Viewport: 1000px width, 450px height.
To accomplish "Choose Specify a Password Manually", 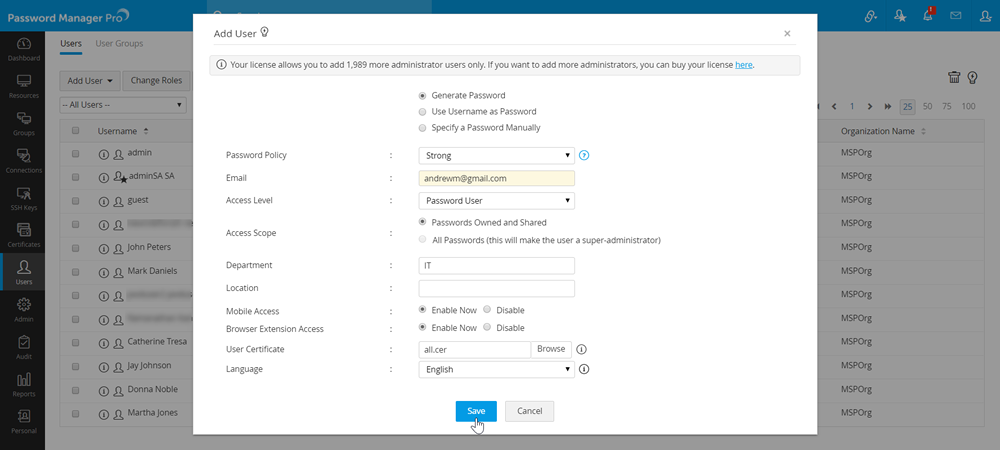I will click(423, 128).
